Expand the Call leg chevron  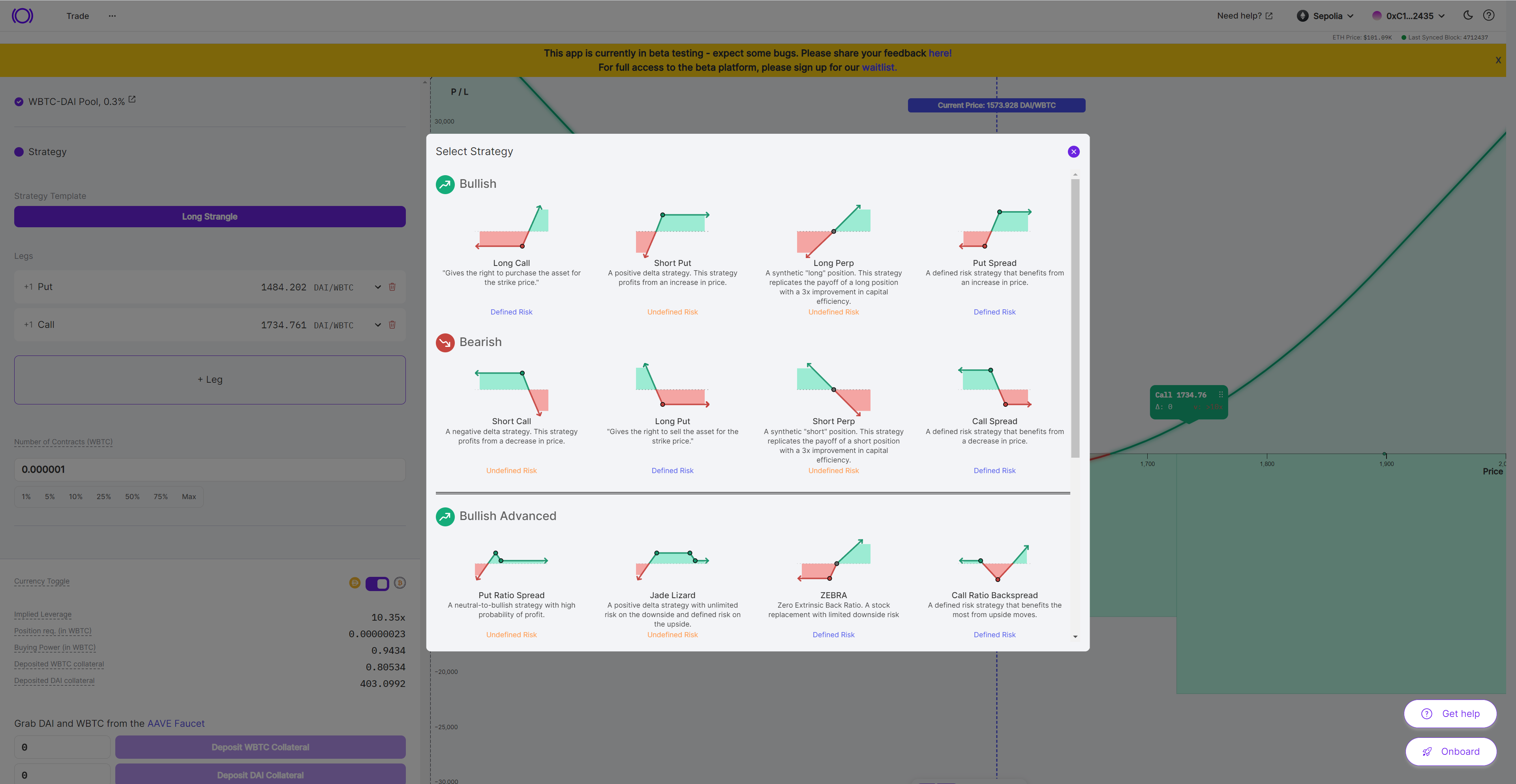click(x=377, y=325)
